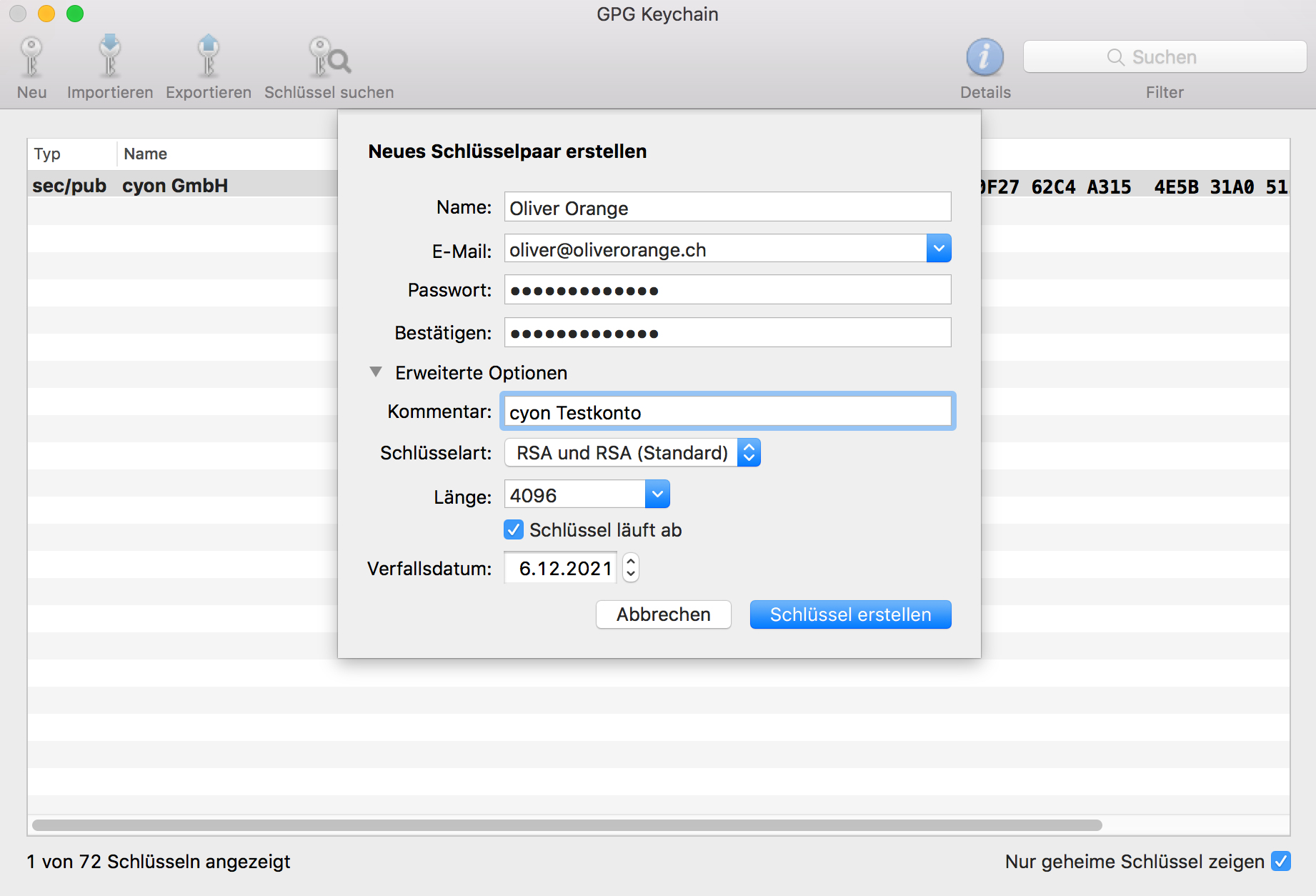Toggle Nur geheime Schlüssel zeigen checkbox
The height and width of the screenshot is (896, 1316).
[x=1281, y=861]
